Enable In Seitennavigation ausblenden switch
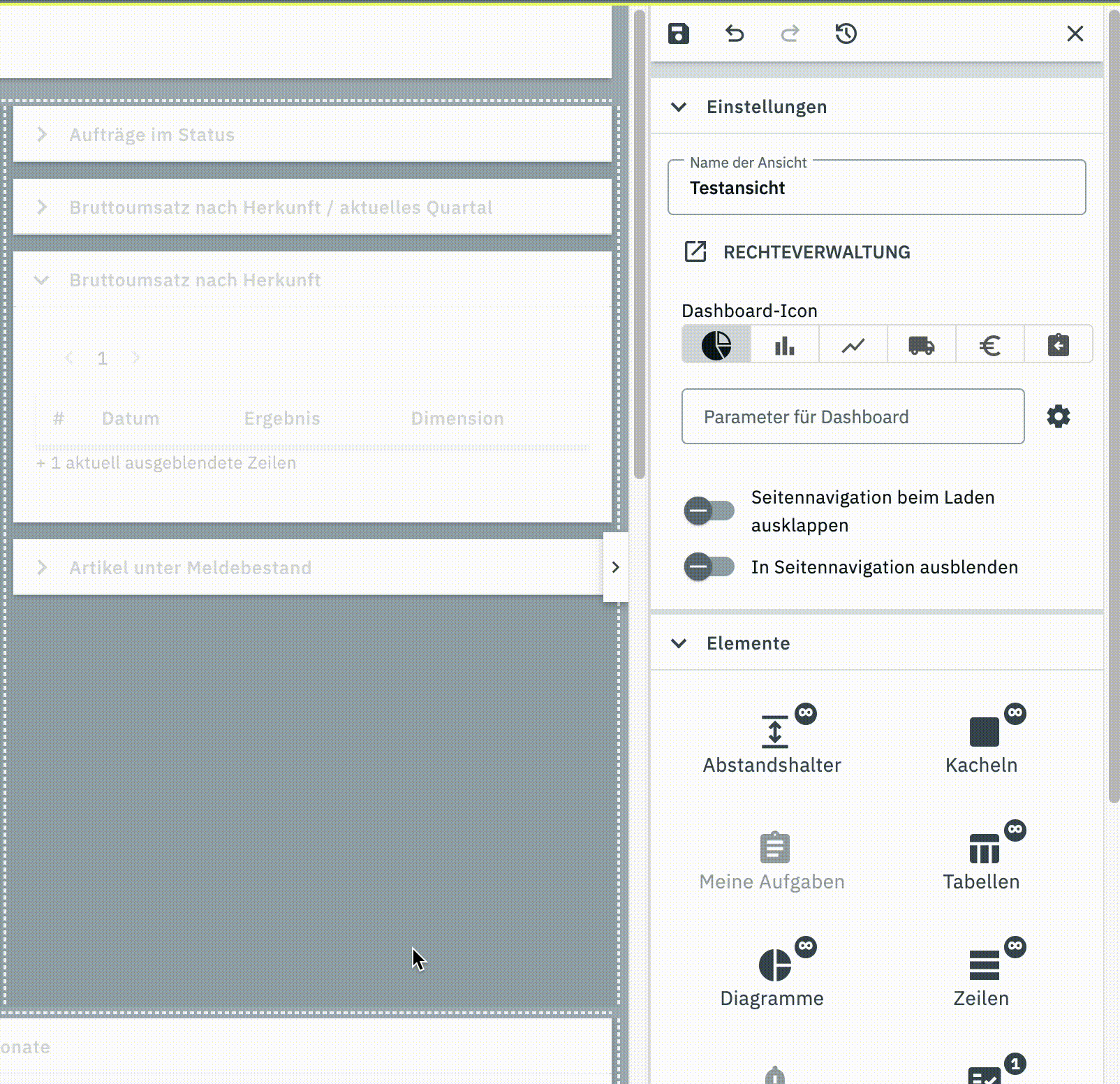 point(709,566)
